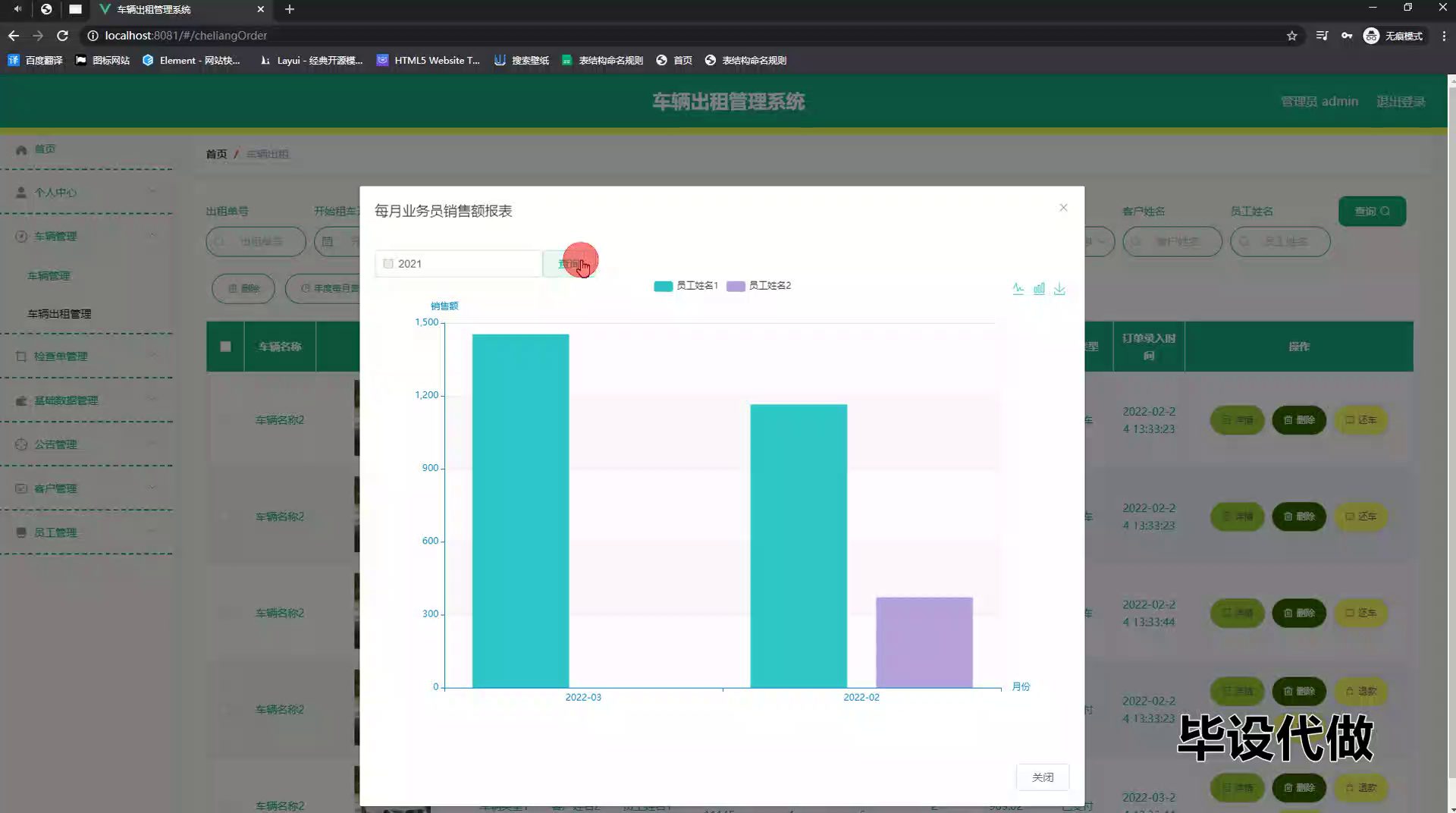1456x813 pixels.
Task: Click 还车 in third table row
Action: coord(1361,612)
